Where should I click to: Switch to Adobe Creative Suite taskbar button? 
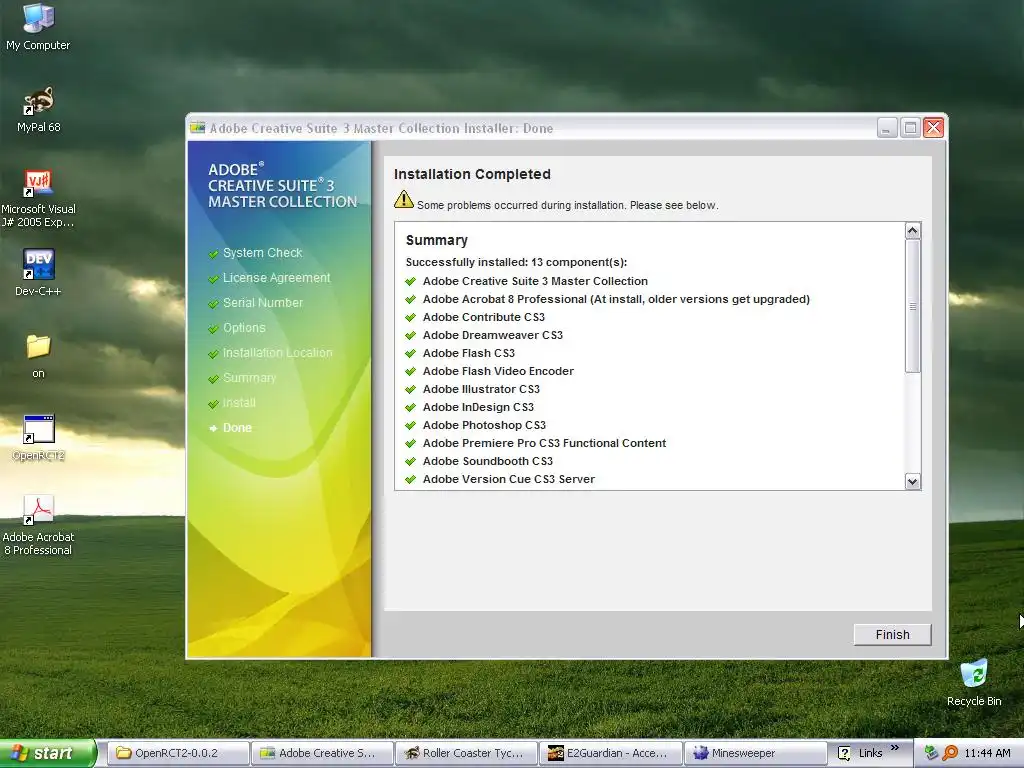point(322,753)
